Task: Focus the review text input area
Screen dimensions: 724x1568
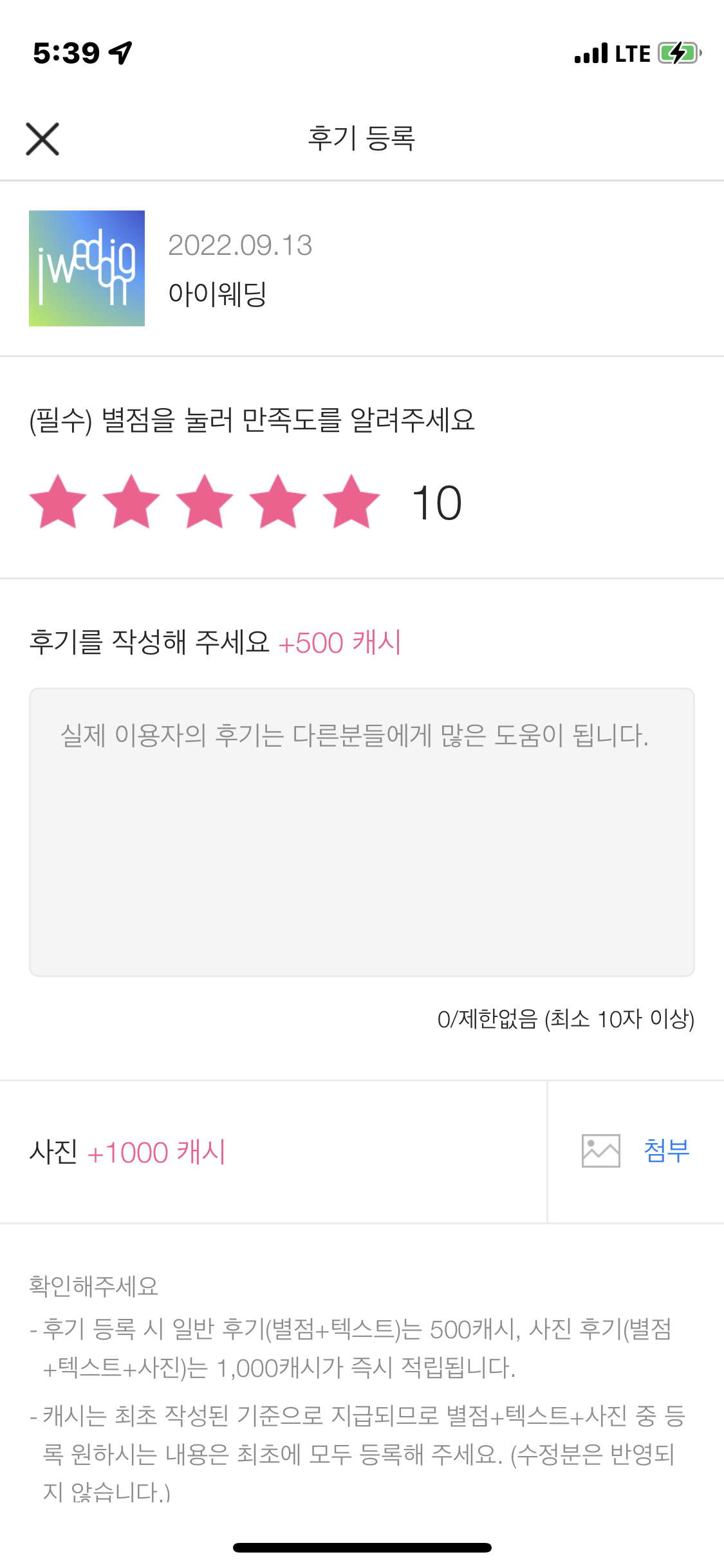Action: (x=362, y=832)
